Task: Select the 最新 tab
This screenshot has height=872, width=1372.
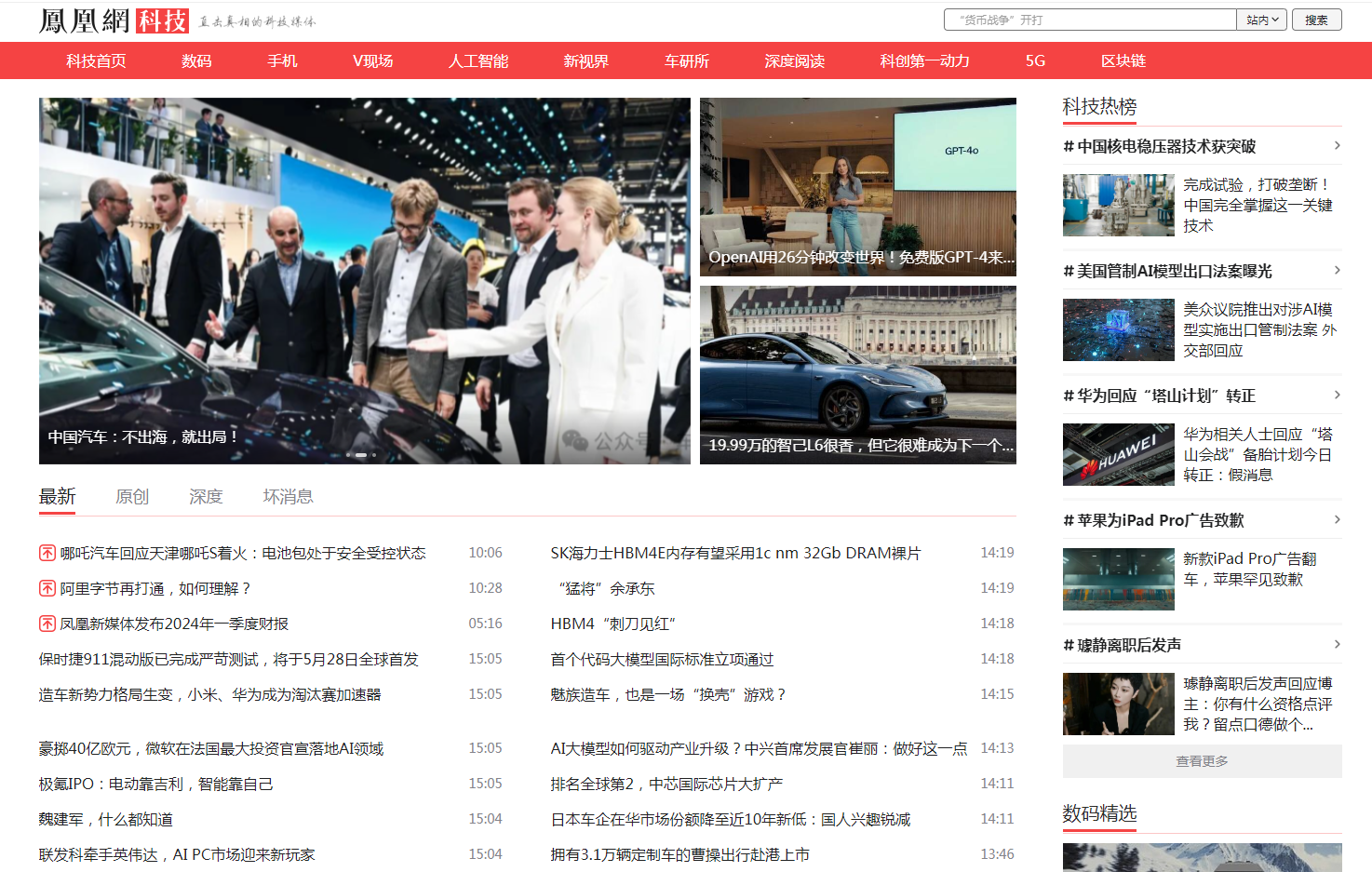Action: pyautogui.click(x=57, y=496)
